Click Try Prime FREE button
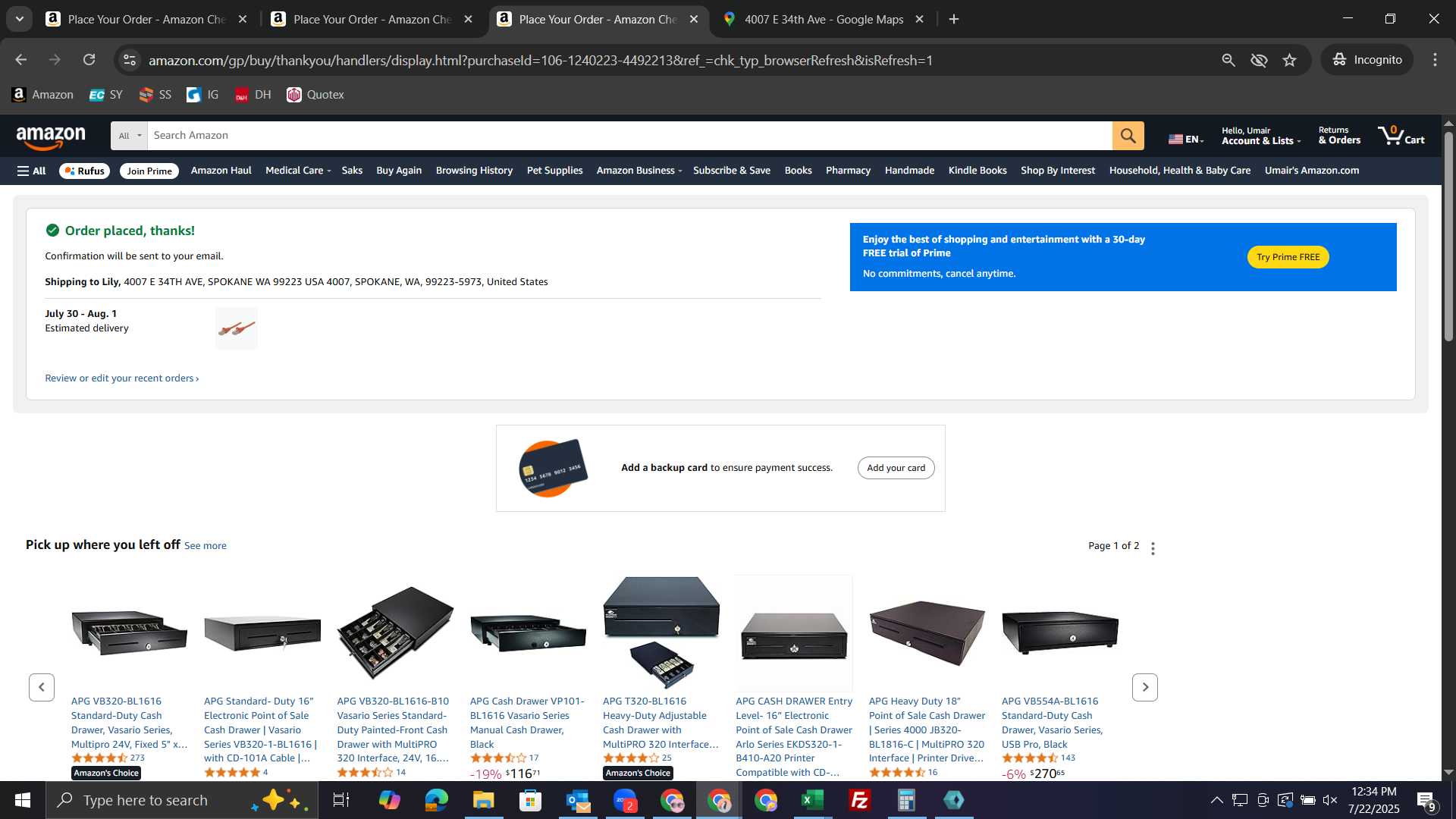 [1288, 257]
